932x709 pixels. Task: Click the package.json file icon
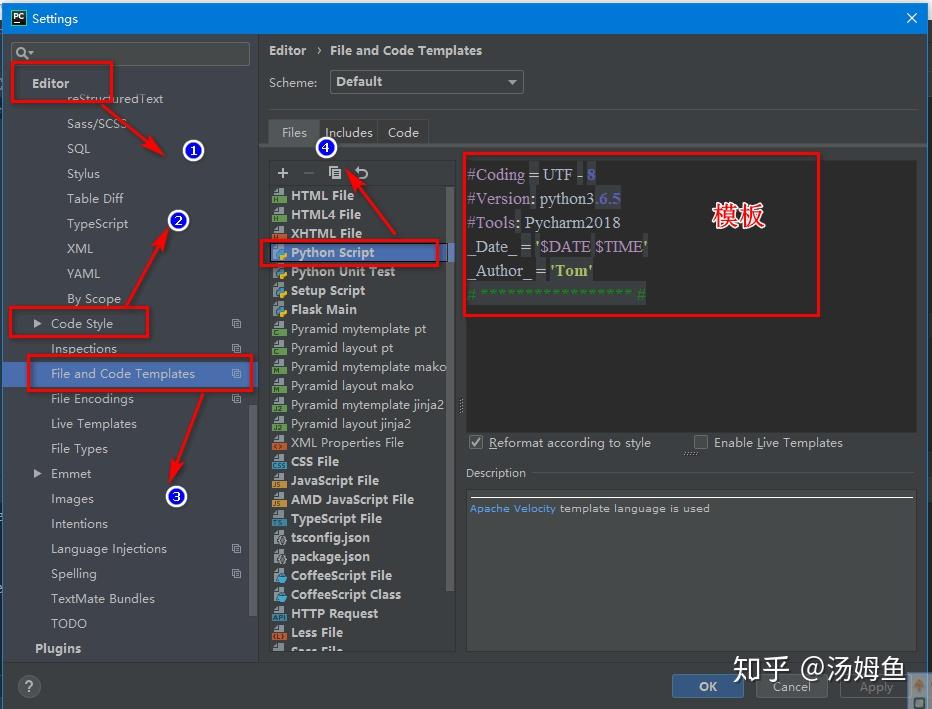pos(279,557)
